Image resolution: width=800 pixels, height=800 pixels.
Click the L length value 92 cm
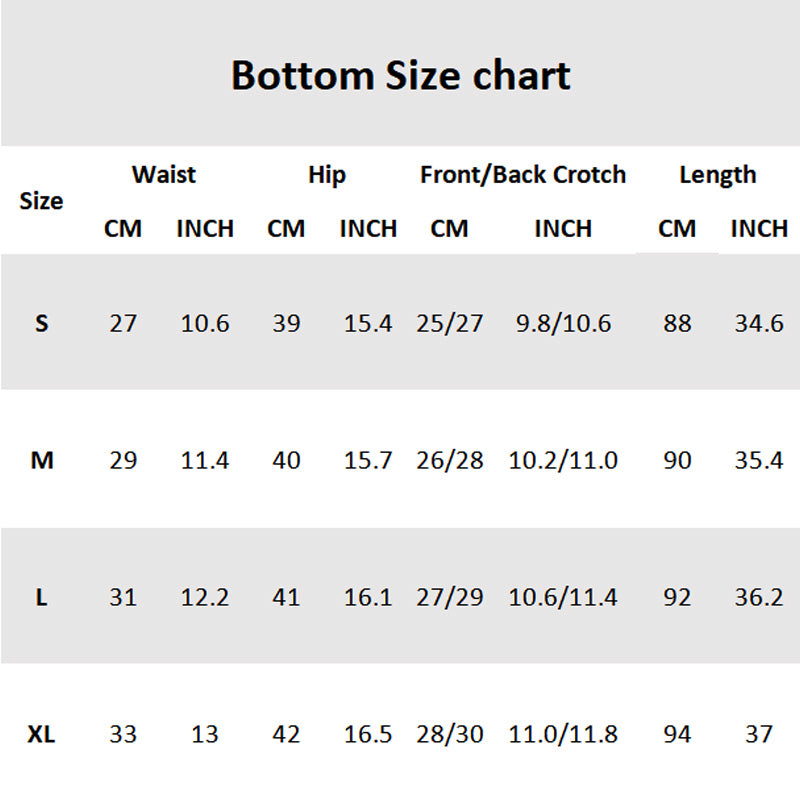pos(677,598)
